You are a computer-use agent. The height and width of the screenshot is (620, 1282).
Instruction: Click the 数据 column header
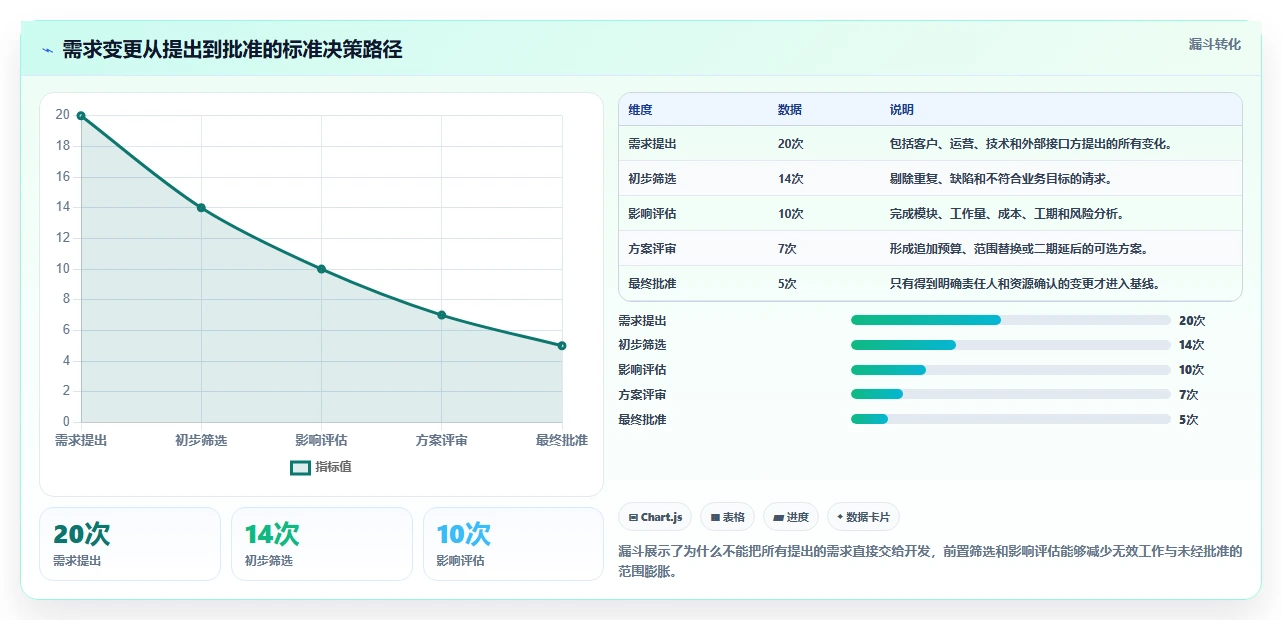(x=790, y=110)
